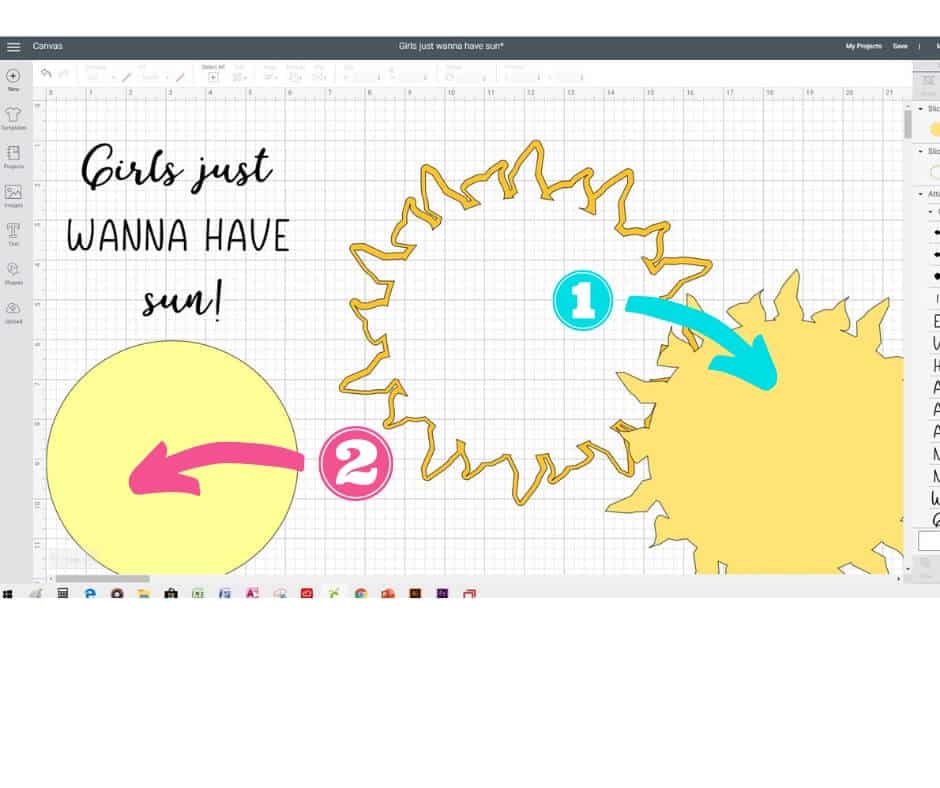Image resolution: width=940 pixels, height=788 pixels.
Task: Select the 'sun!' script text on canvas
Action: click(182, 299)
